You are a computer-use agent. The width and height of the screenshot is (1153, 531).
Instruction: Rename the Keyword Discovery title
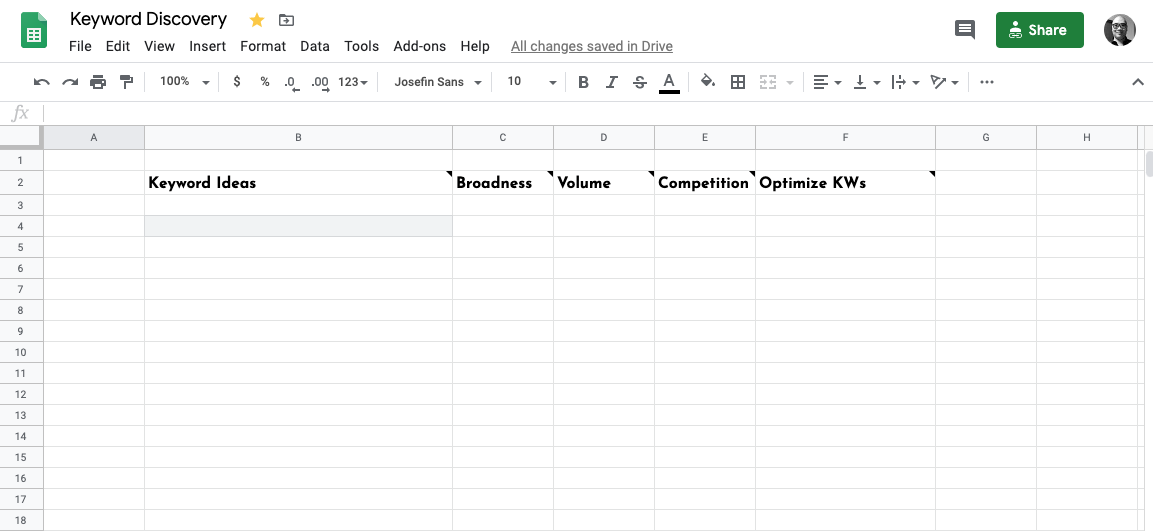tap(149, 19)
